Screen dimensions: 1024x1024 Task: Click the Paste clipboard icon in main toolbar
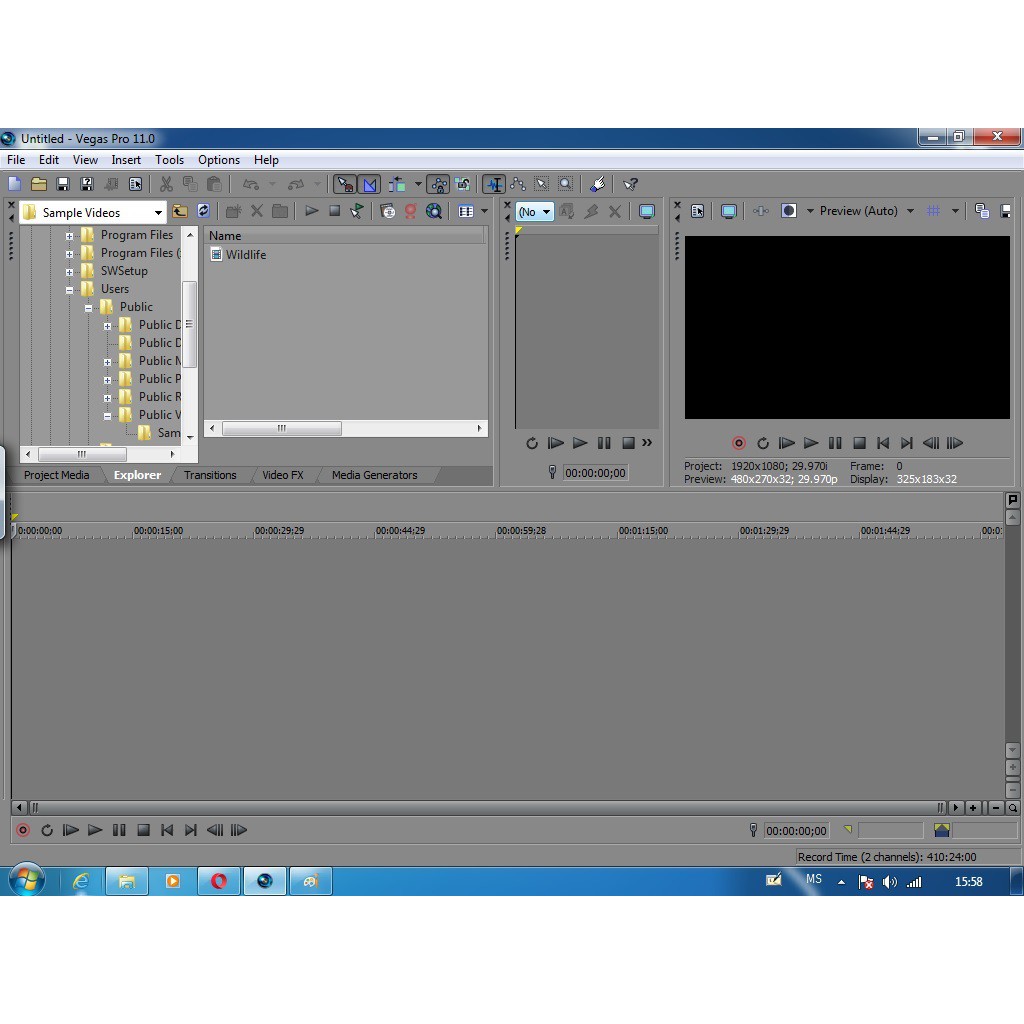click(x=214, y=184)
